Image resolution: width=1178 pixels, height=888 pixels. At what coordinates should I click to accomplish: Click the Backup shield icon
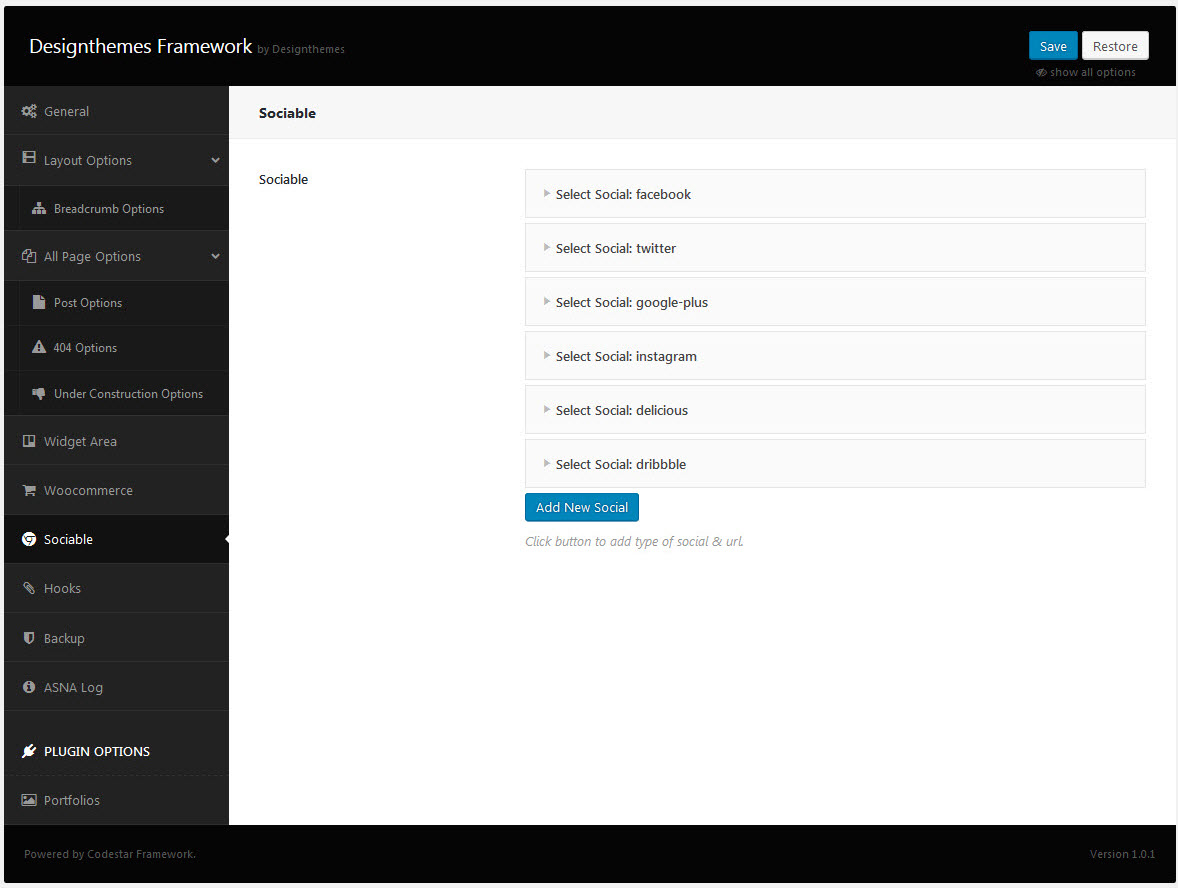coord(29,638)
